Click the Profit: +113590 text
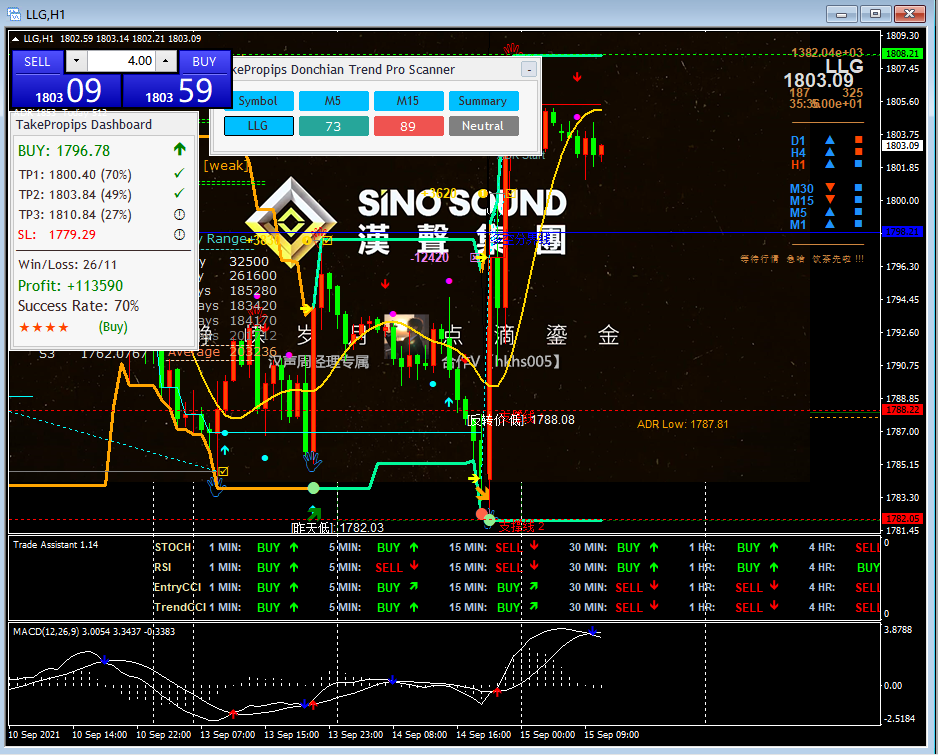The image size is (938, 756). (70, 286)
